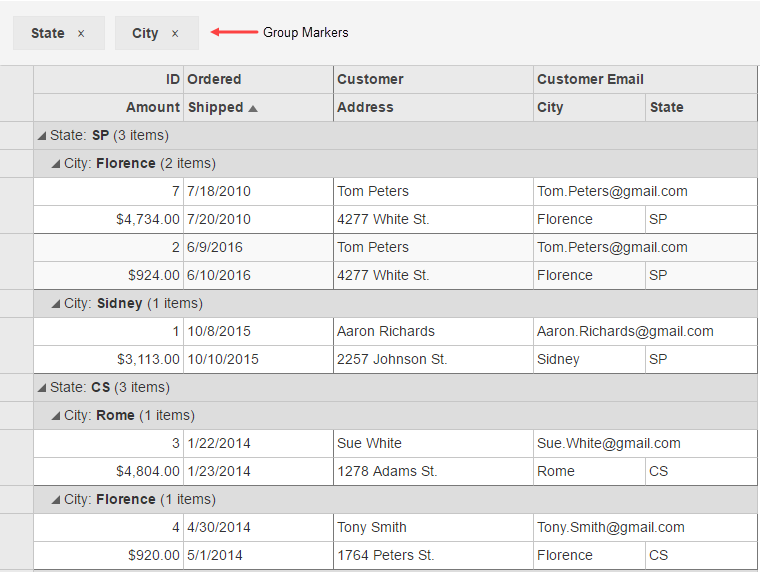Image resolution: width=760 pixels, height=572 pixels.
Task: Collapse the City: Sidney group
Action: [x=55, y=304]
